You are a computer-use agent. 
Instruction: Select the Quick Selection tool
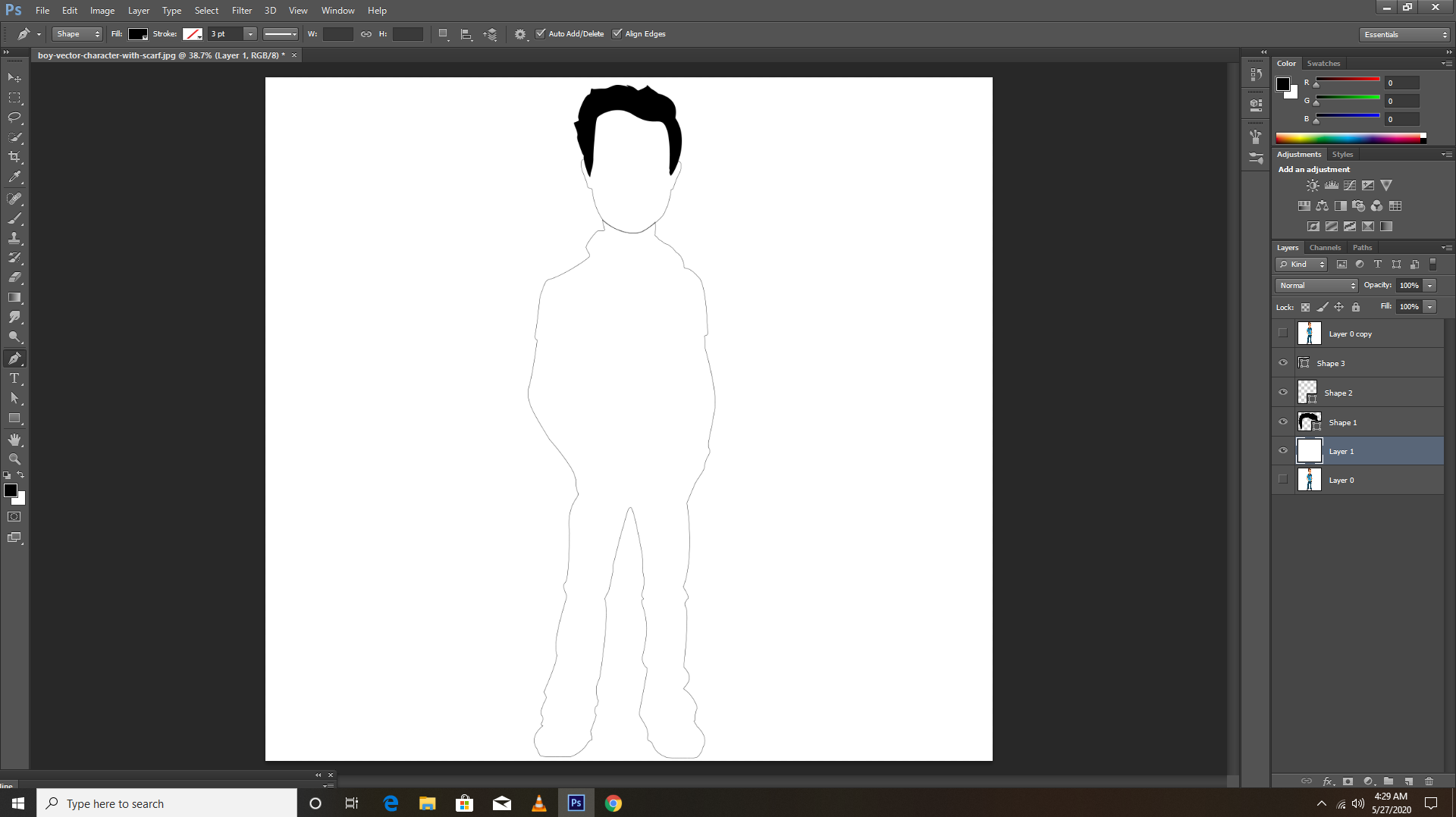(14, 137)
